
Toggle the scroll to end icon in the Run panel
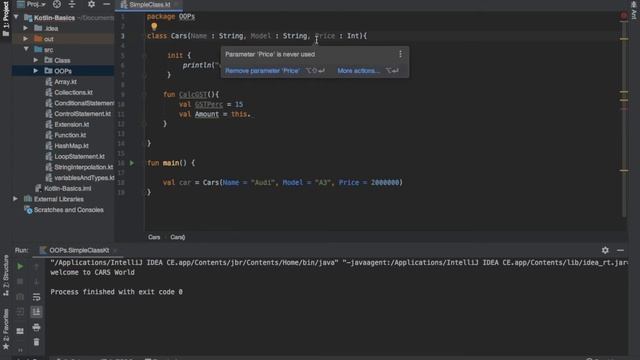click(36, 312)
